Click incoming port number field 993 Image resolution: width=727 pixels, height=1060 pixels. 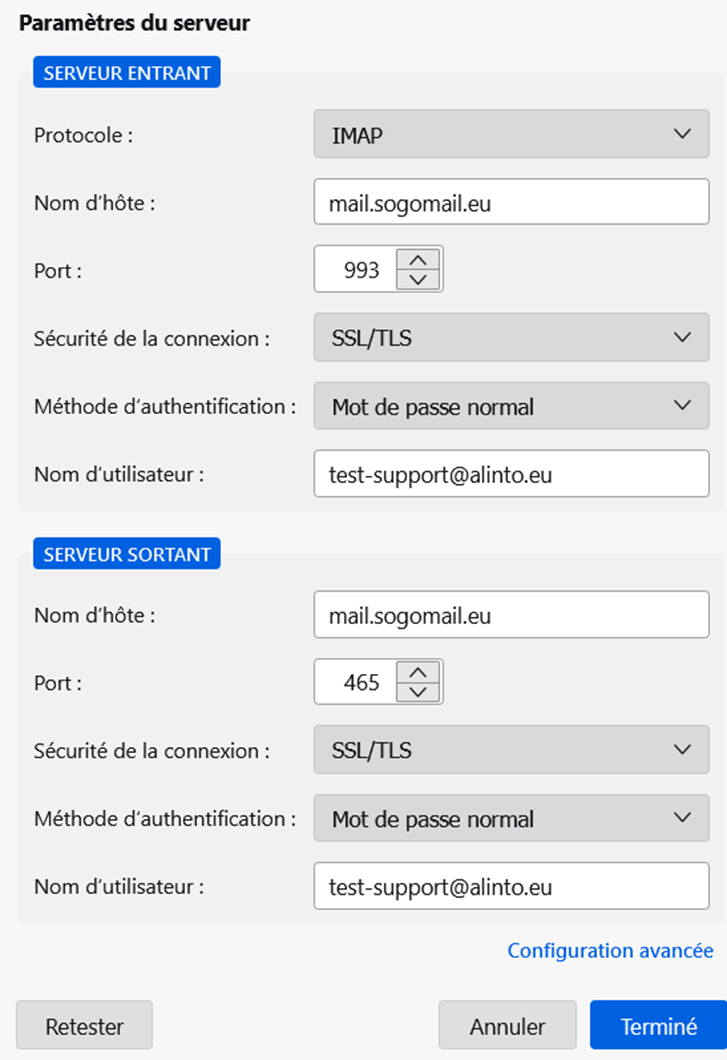click(x=356, y=270)
